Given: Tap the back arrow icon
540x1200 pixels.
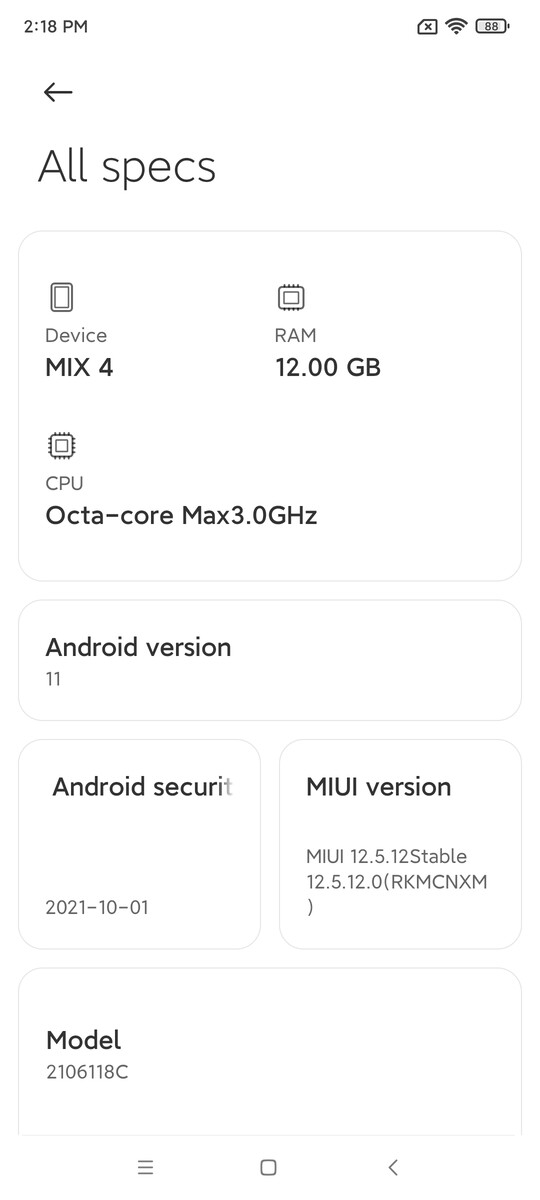Looking at the screenshot, I should tap(58, 92).
